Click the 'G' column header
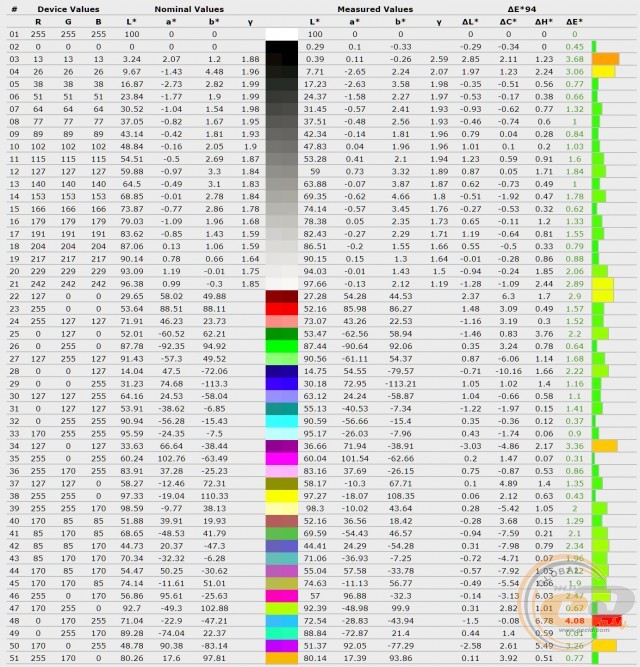Viewport: 640px width, 667px height. [68, 22]
